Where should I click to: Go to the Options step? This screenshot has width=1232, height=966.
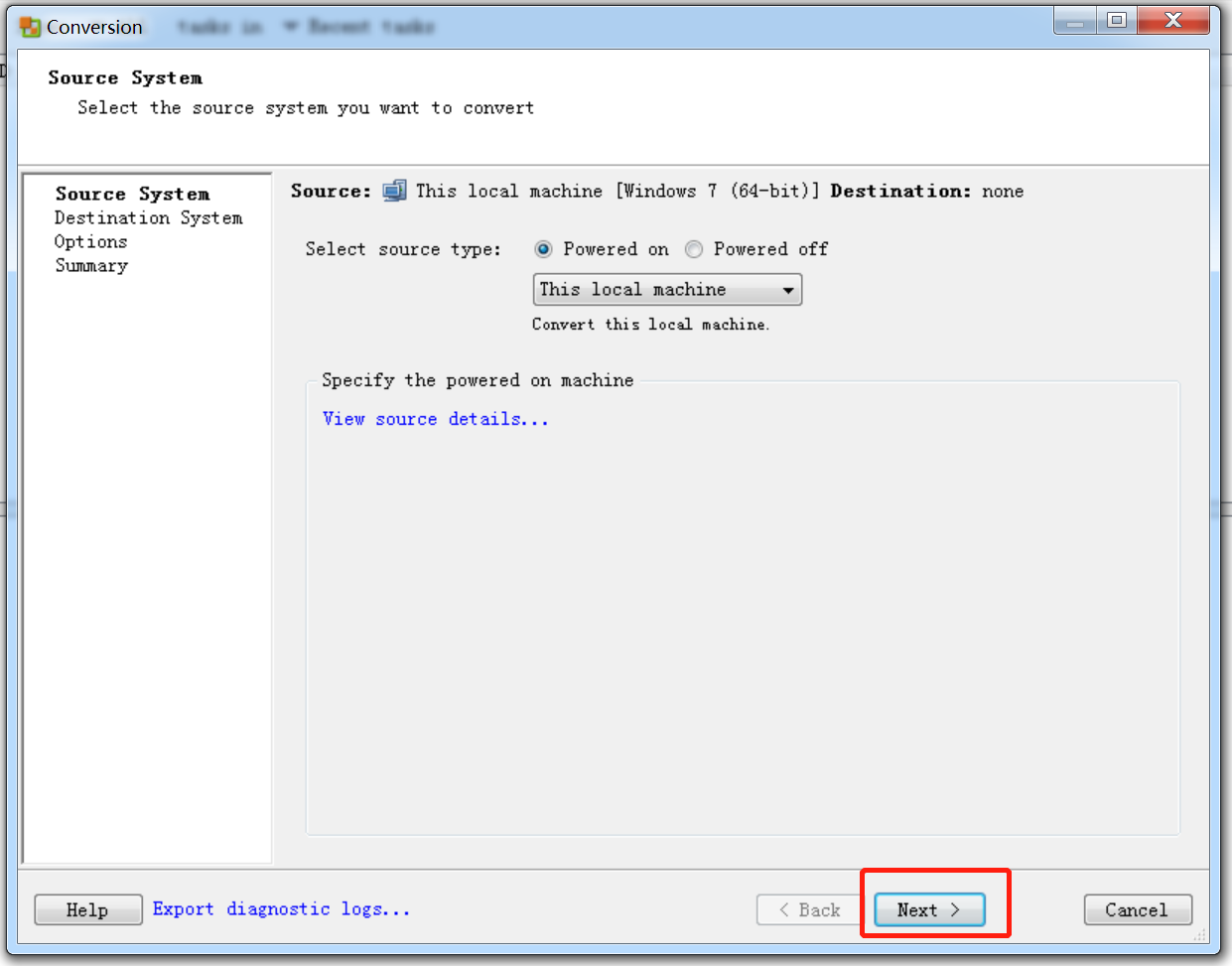91,241
